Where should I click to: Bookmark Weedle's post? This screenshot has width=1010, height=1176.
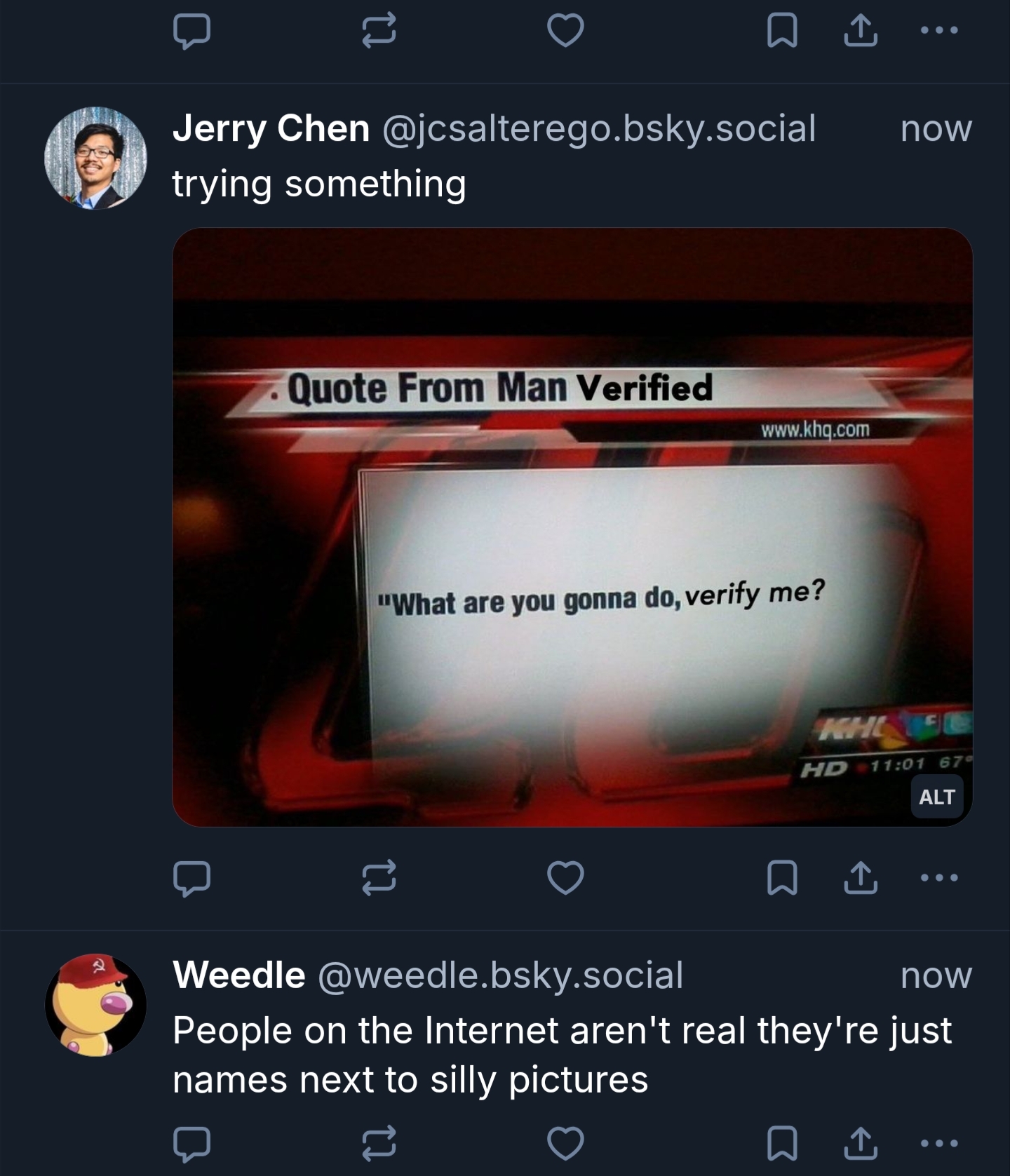pos(782,1144)
